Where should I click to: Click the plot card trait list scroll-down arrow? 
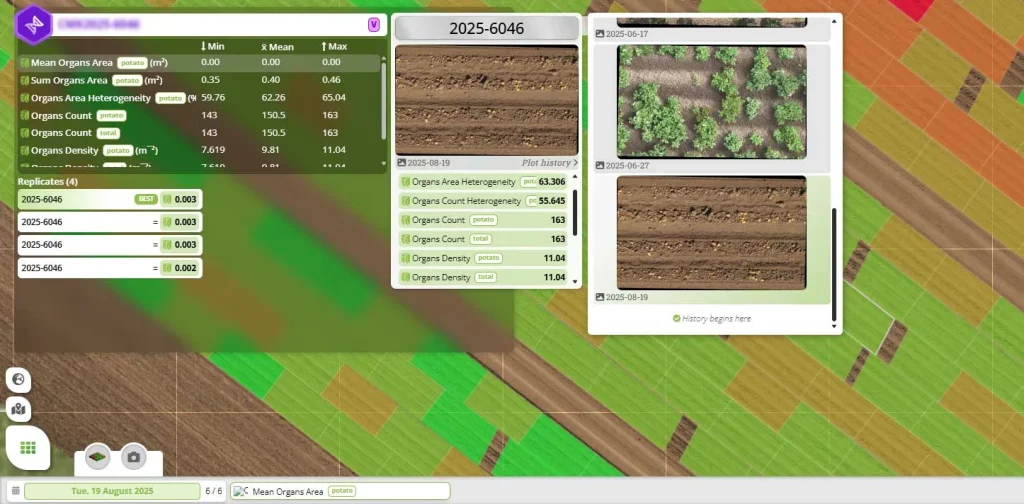coord(575,282)
